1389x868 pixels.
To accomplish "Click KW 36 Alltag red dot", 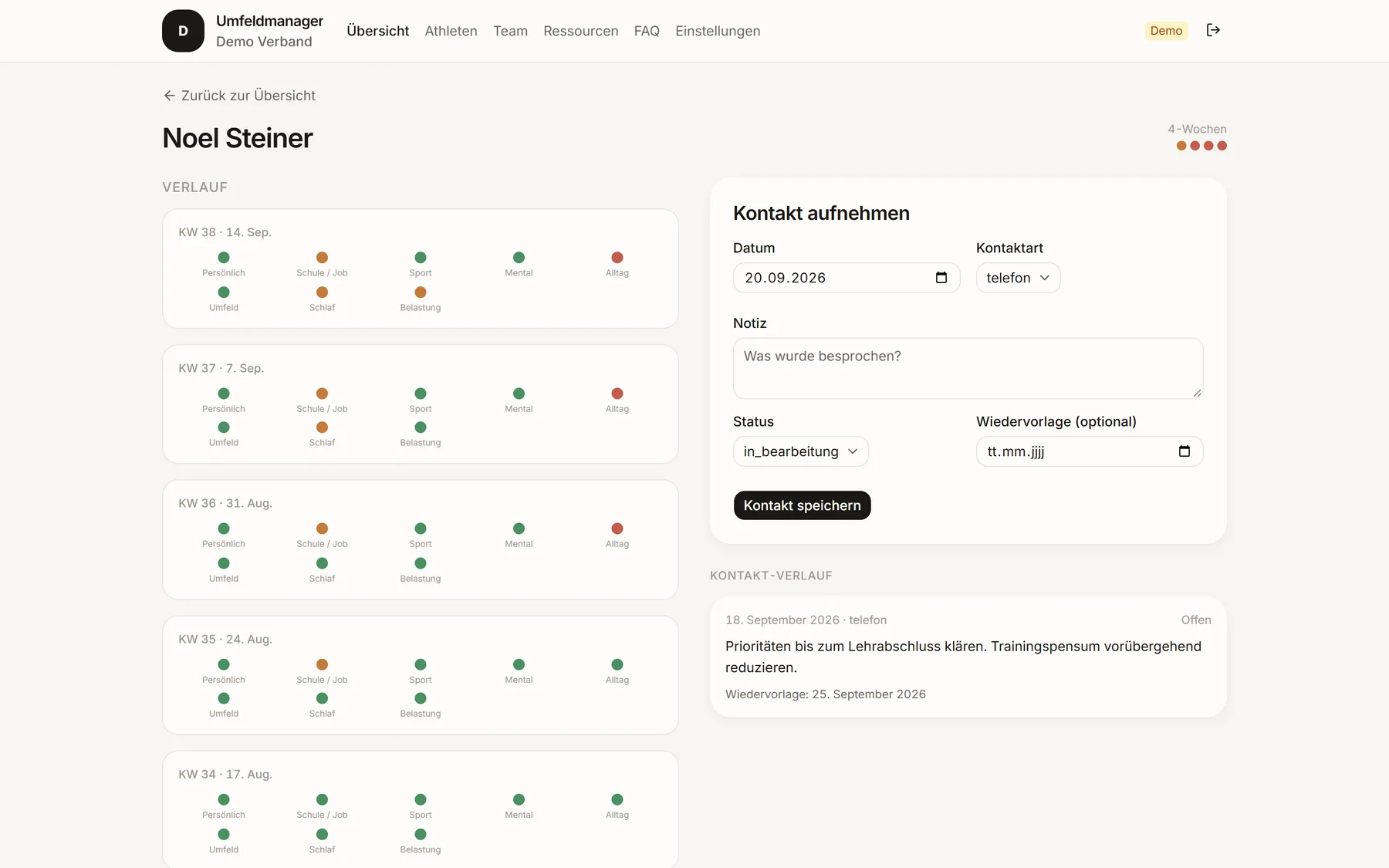I will (617, 529).
